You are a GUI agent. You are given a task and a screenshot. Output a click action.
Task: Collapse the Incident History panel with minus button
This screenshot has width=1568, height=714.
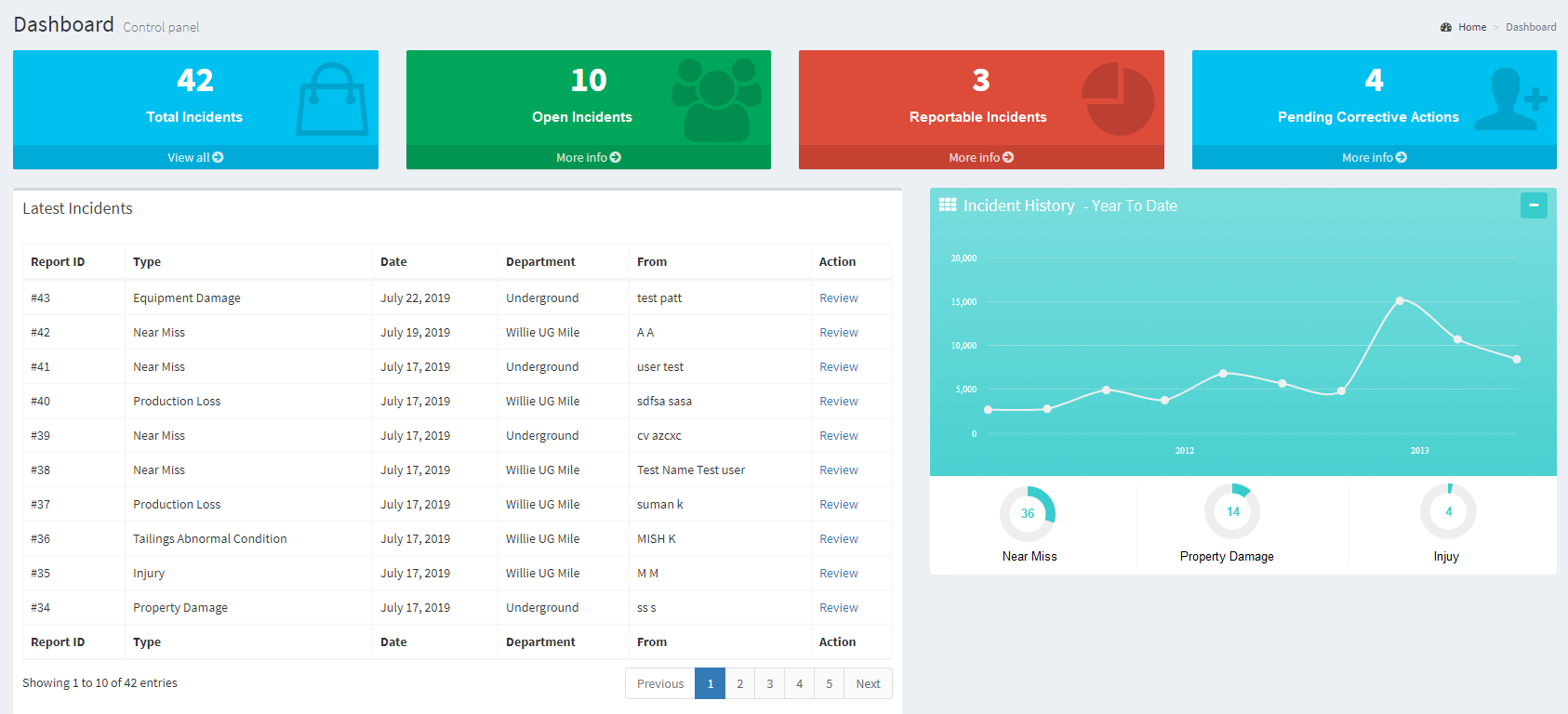click(1533, 205)
